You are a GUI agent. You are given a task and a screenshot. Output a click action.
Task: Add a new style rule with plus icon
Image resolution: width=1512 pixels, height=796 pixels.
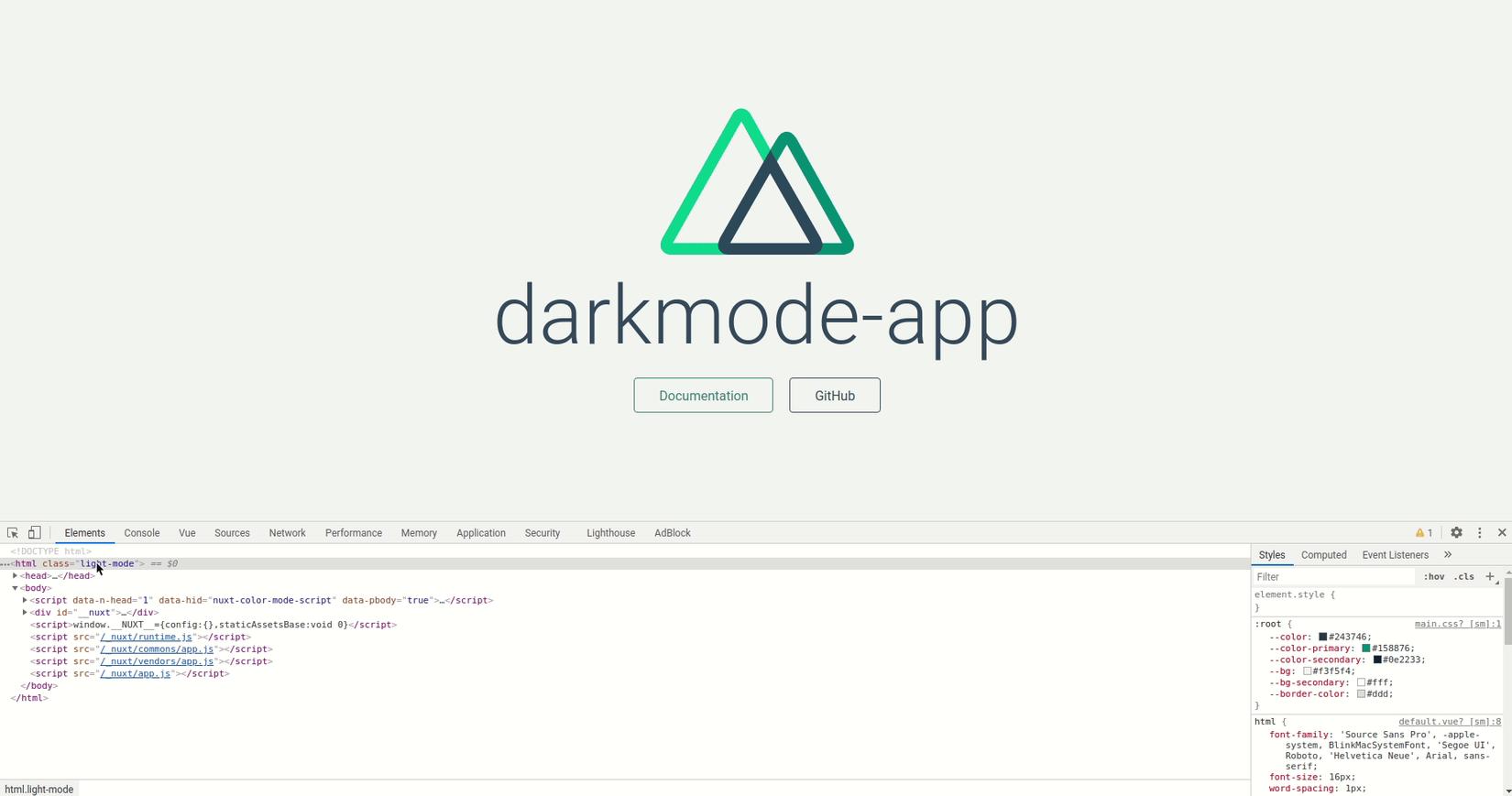pyautogui.click(x=1490, y=577)
